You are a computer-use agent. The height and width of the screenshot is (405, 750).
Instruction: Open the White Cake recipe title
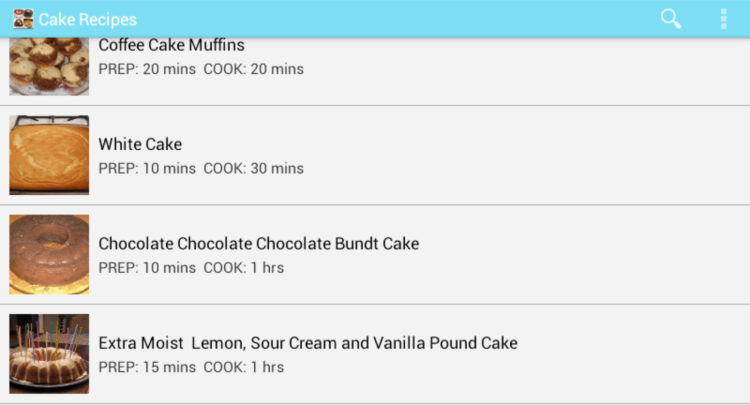pyautogui.click(x=140, y=144)
